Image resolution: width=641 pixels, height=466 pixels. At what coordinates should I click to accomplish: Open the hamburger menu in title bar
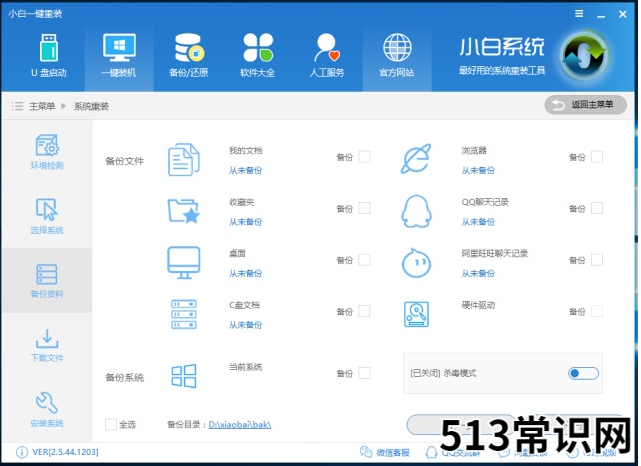click(x=579, y=14)
